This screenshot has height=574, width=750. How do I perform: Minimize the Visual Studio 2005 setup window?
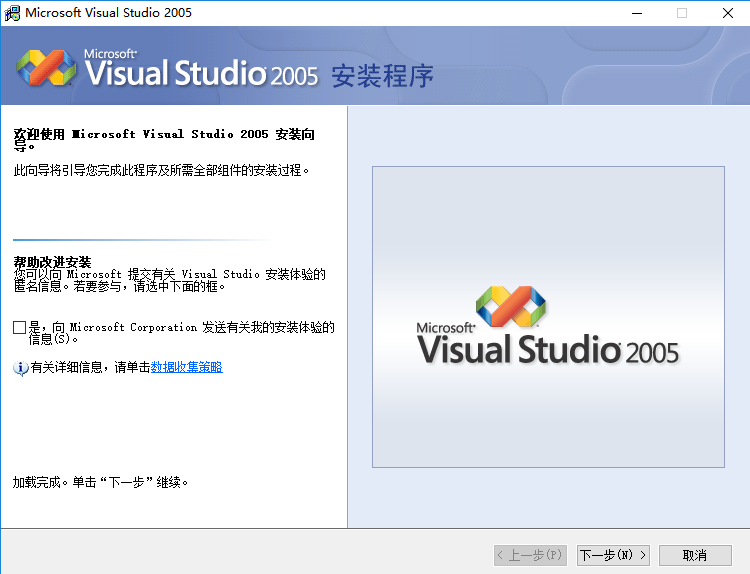click(x=637, y=13)
